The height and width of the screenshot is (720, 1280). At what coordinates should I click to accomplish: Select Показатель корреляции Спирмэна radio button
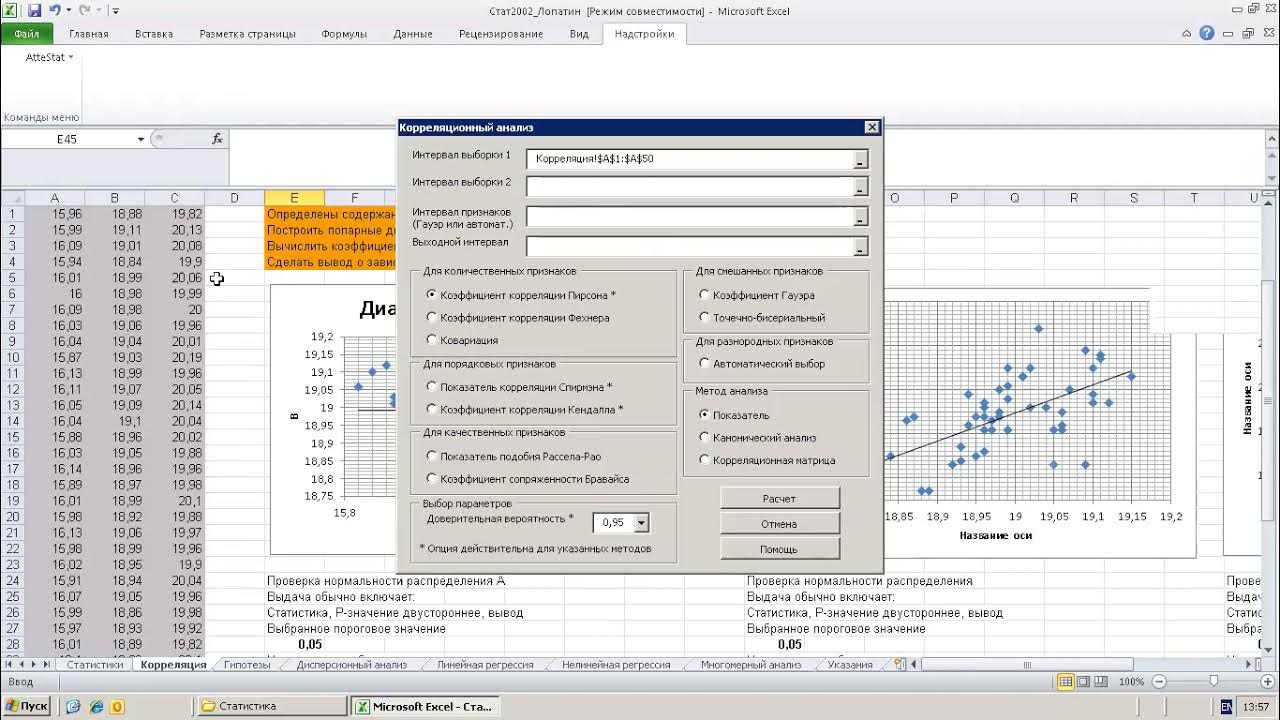pyautogui.click(x=432, y=387)
